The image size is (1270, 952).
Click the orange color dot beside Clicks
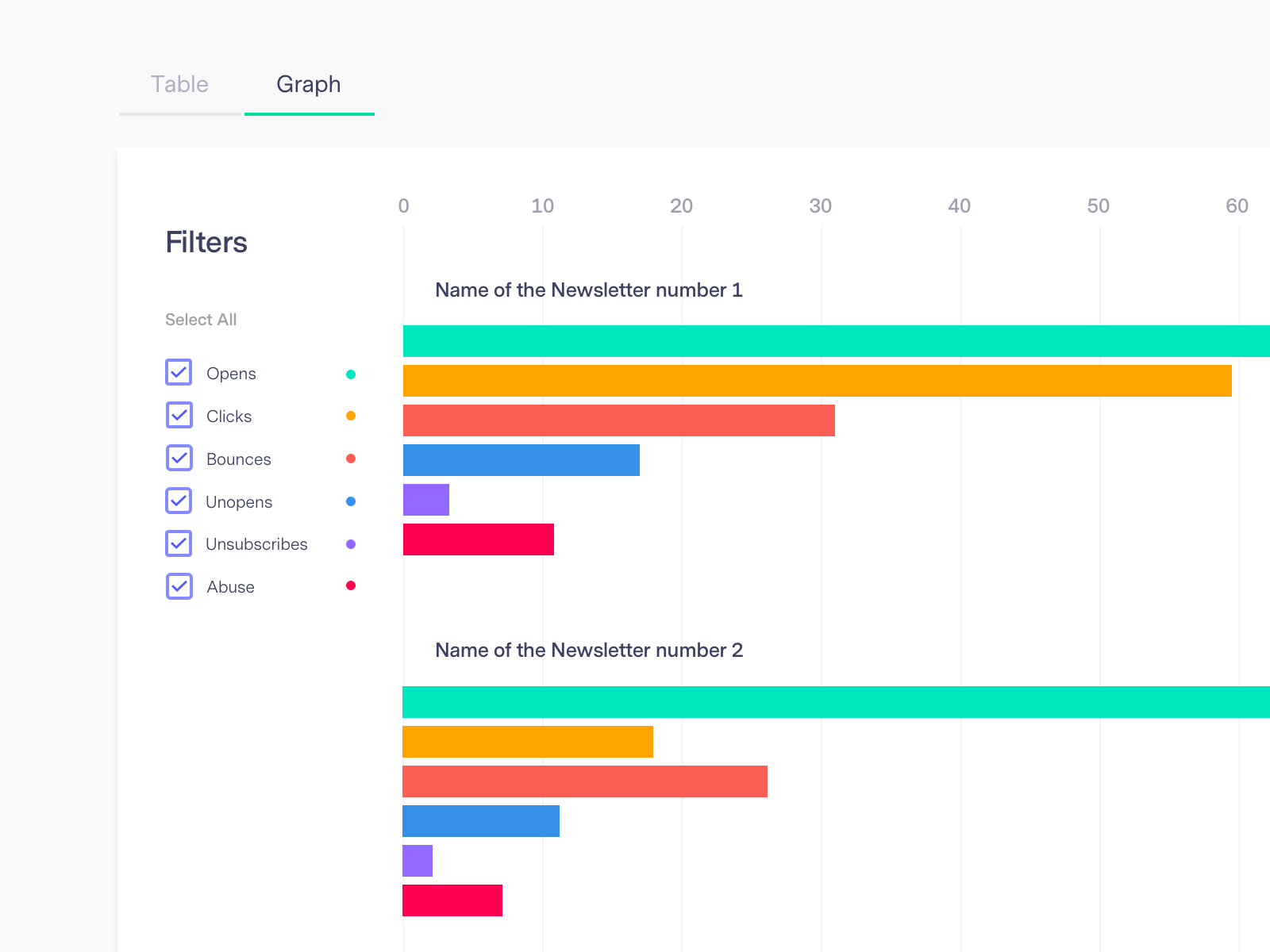pyautogui.click(x=350, y=416)
